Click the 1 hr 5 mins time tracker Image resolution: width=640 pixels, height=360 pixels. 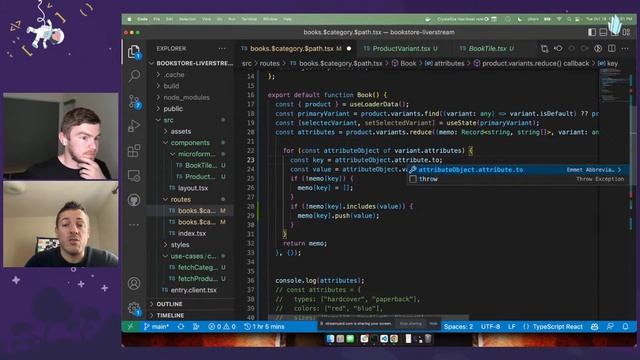(x=264, y=327)
